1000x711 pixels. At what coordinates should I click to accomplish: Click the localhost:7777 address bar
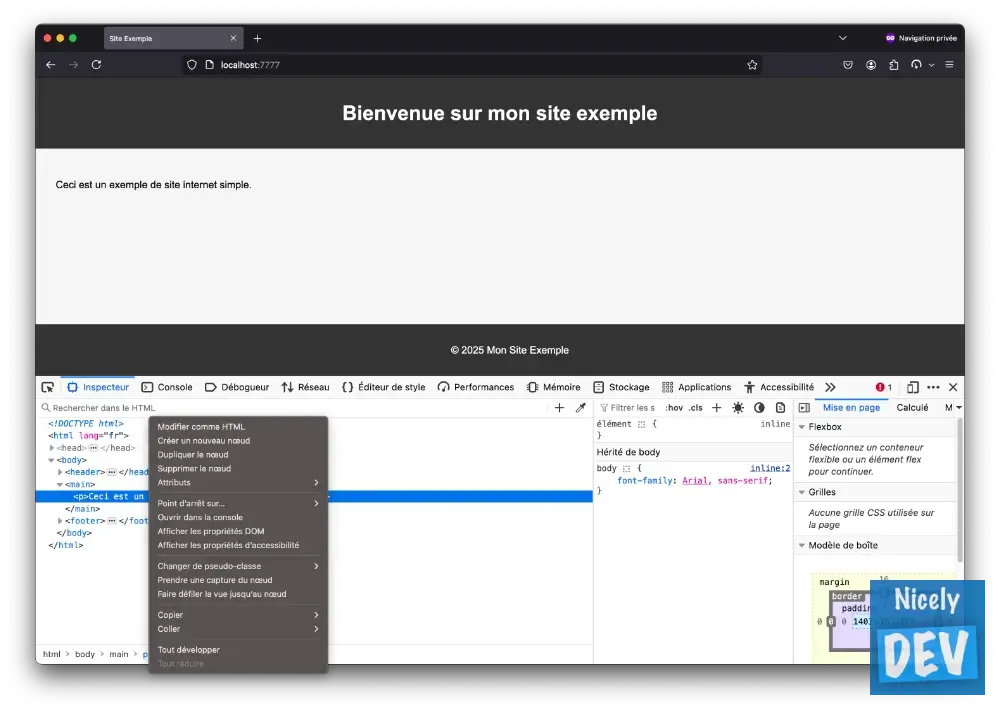click(x=472, y=64)
